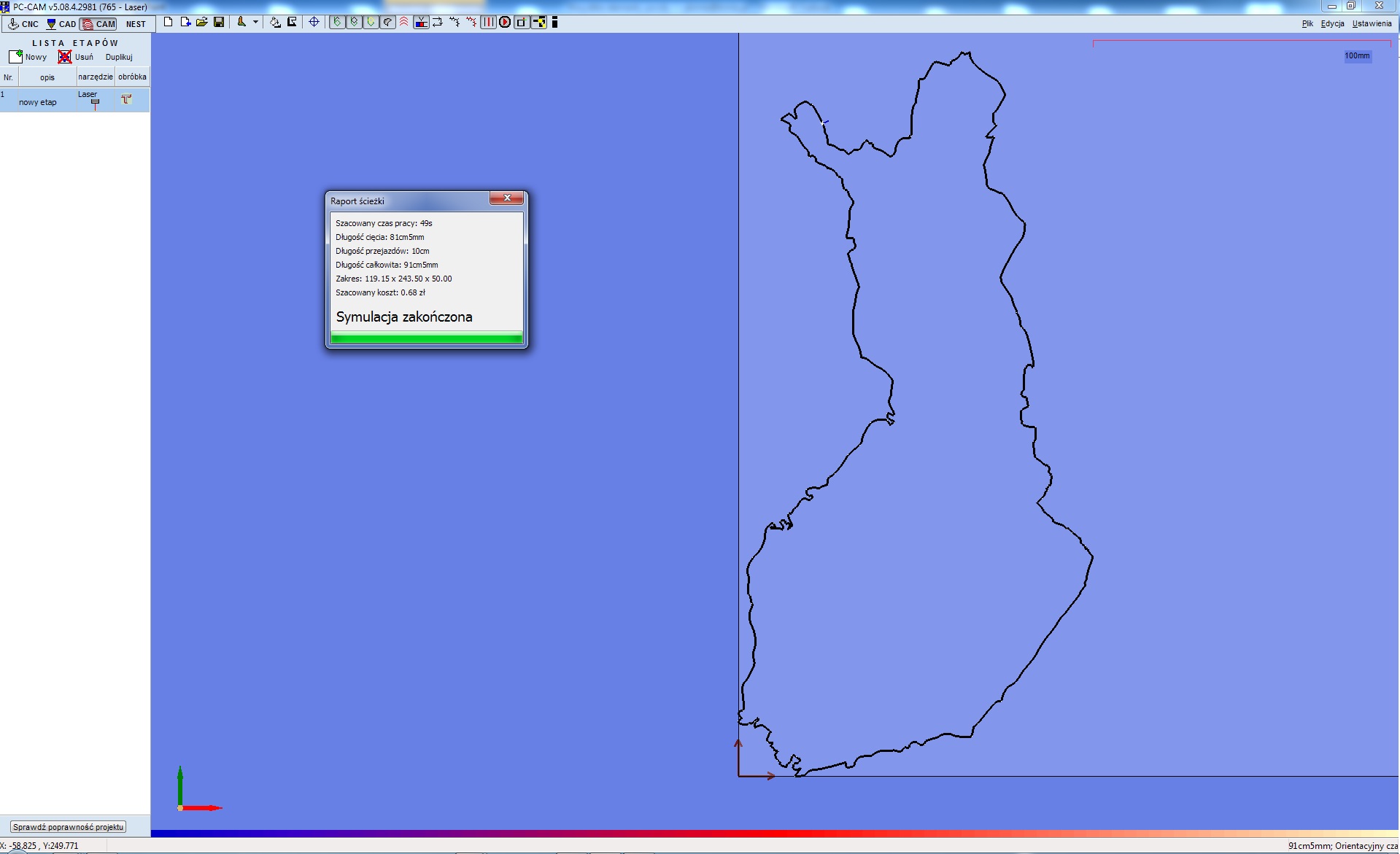This screenshot has height=854, width=1400.
Task: Click the red-green axis gizmo in viewport
Action: (x=199, y=789)
